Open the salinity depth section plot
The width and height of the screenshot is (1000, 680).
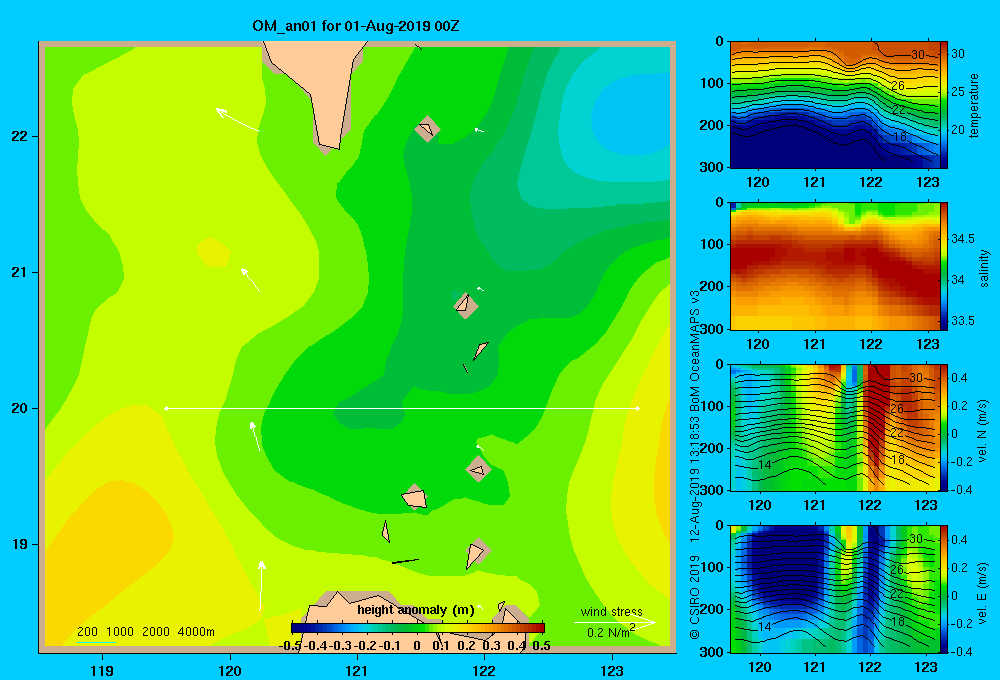point(835,266)
